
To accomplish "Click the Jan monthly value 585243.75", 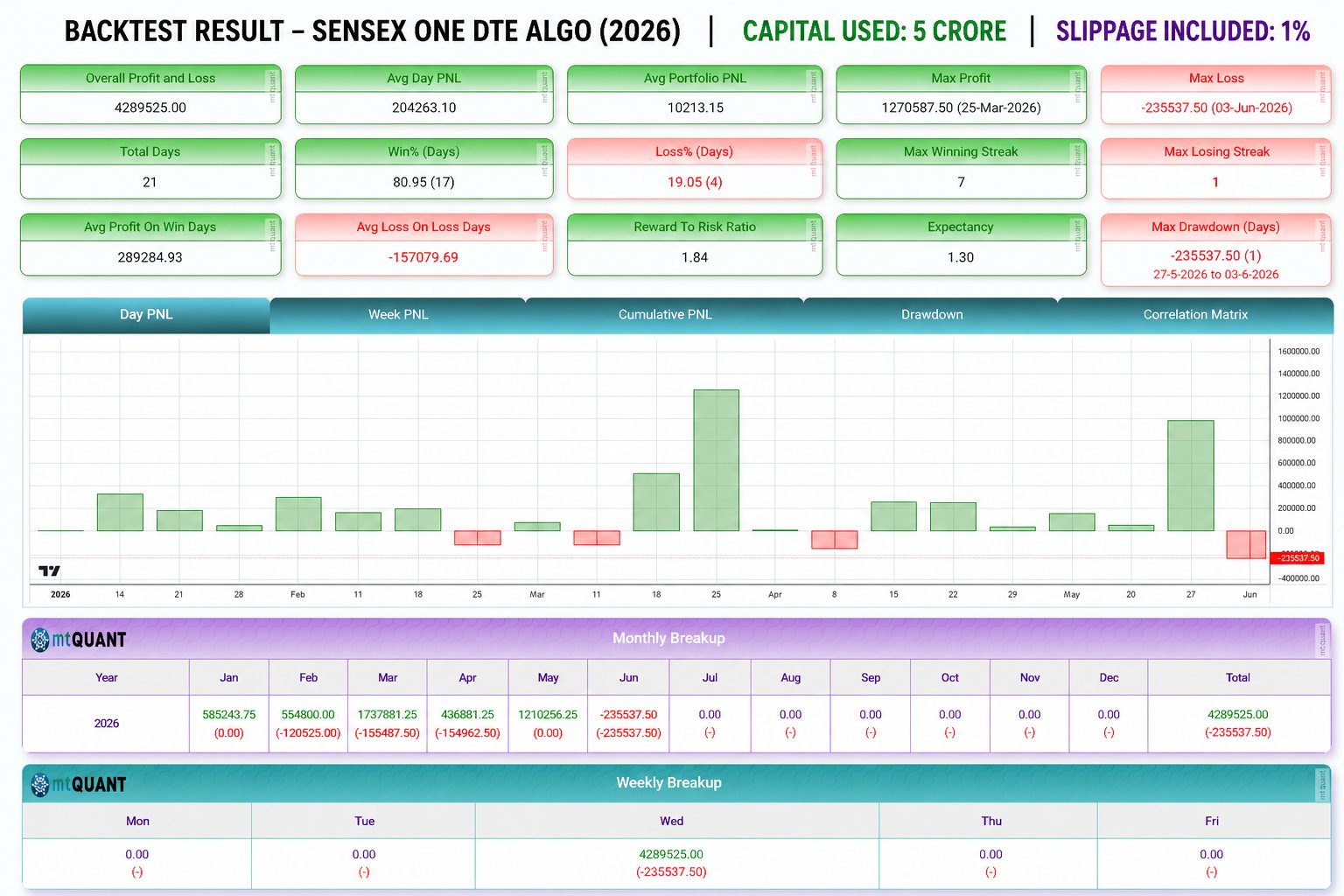I will tap(229, 715).
